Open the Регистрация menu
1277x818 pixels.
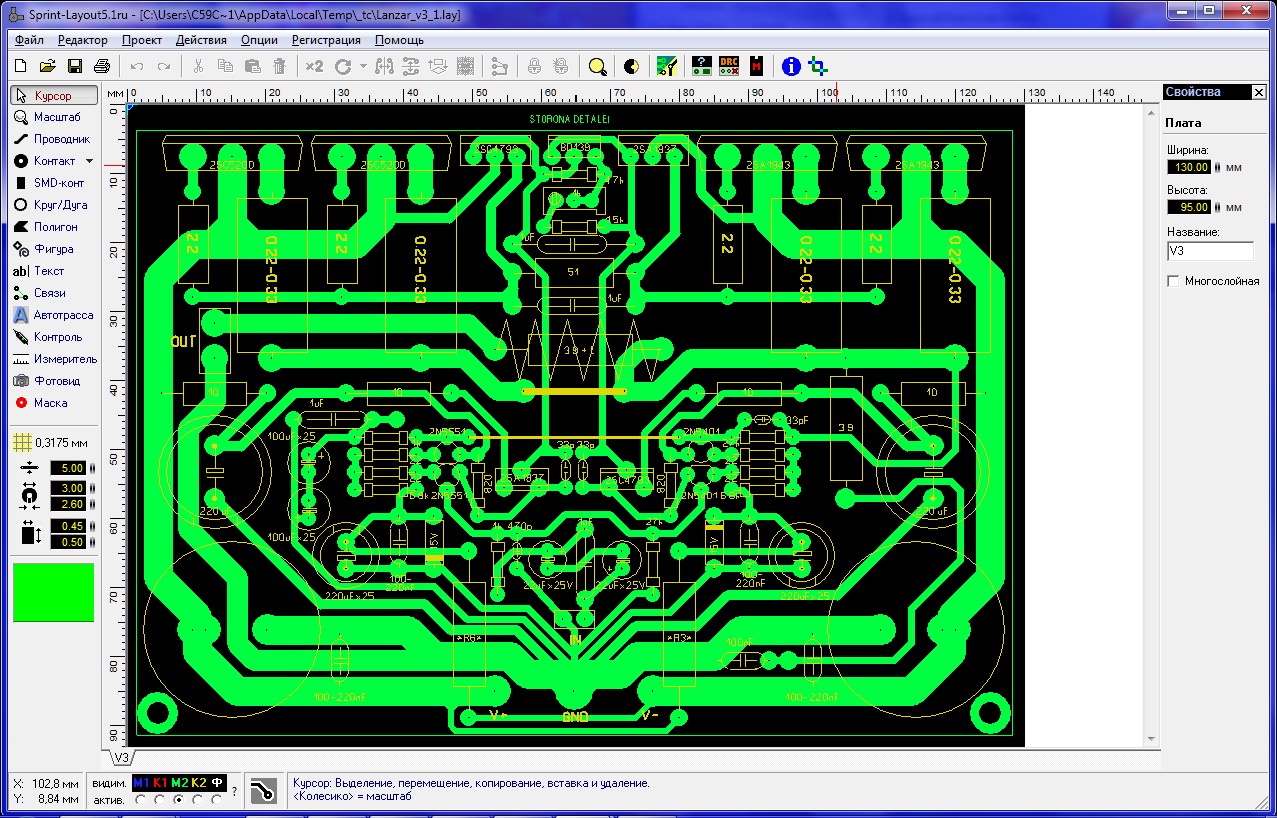click(x=326, y=40)
